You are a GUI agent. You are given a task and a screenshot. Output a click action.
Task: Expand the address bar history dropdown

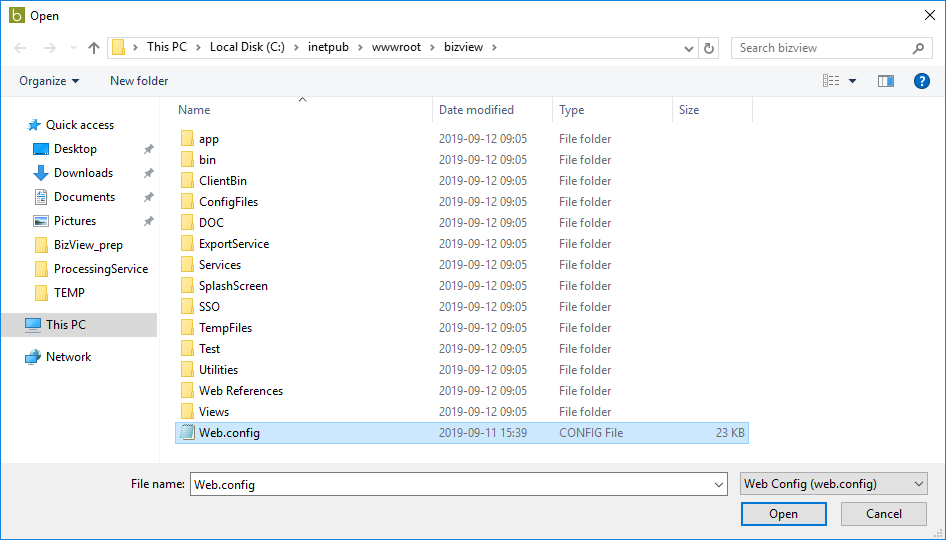point(688,48)
